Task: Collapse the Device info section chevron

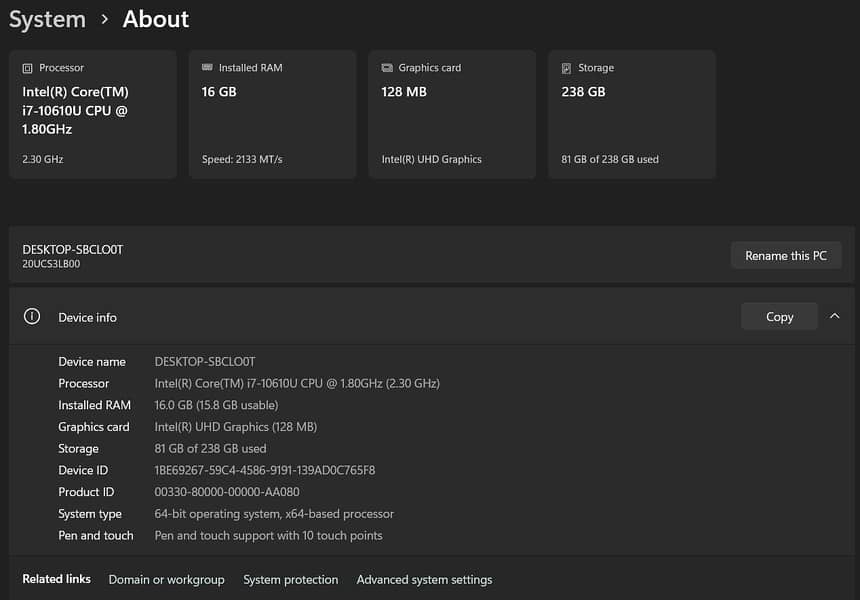Action: pyautogui.click(x=834, y=316)
